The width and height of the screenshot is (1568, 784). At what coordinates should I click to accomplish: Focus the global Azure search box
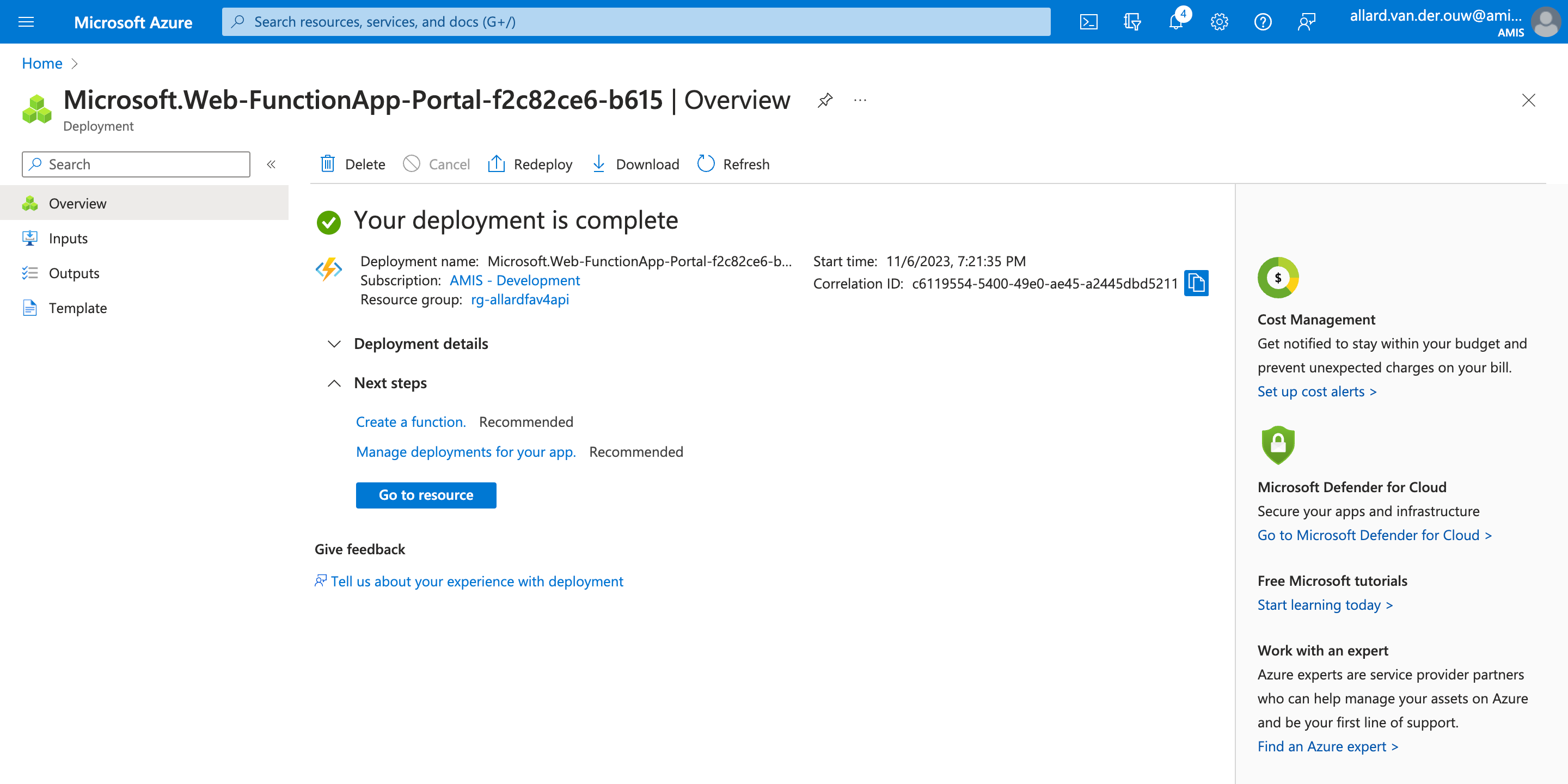pyautogui.click(x=635, y=22)
